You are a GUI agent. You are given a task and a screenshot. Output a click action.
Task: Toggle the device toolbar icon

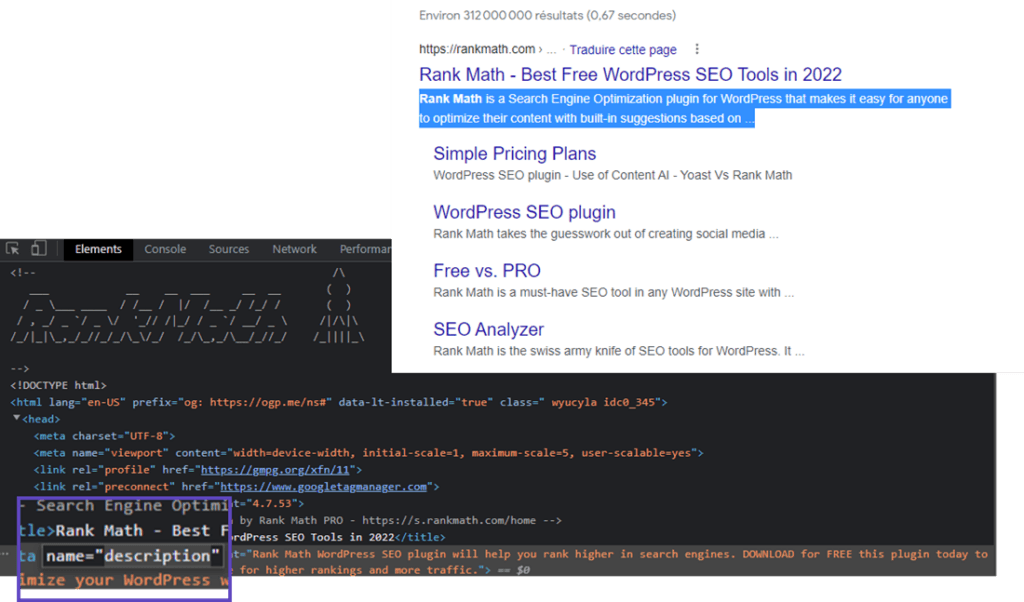38,249
